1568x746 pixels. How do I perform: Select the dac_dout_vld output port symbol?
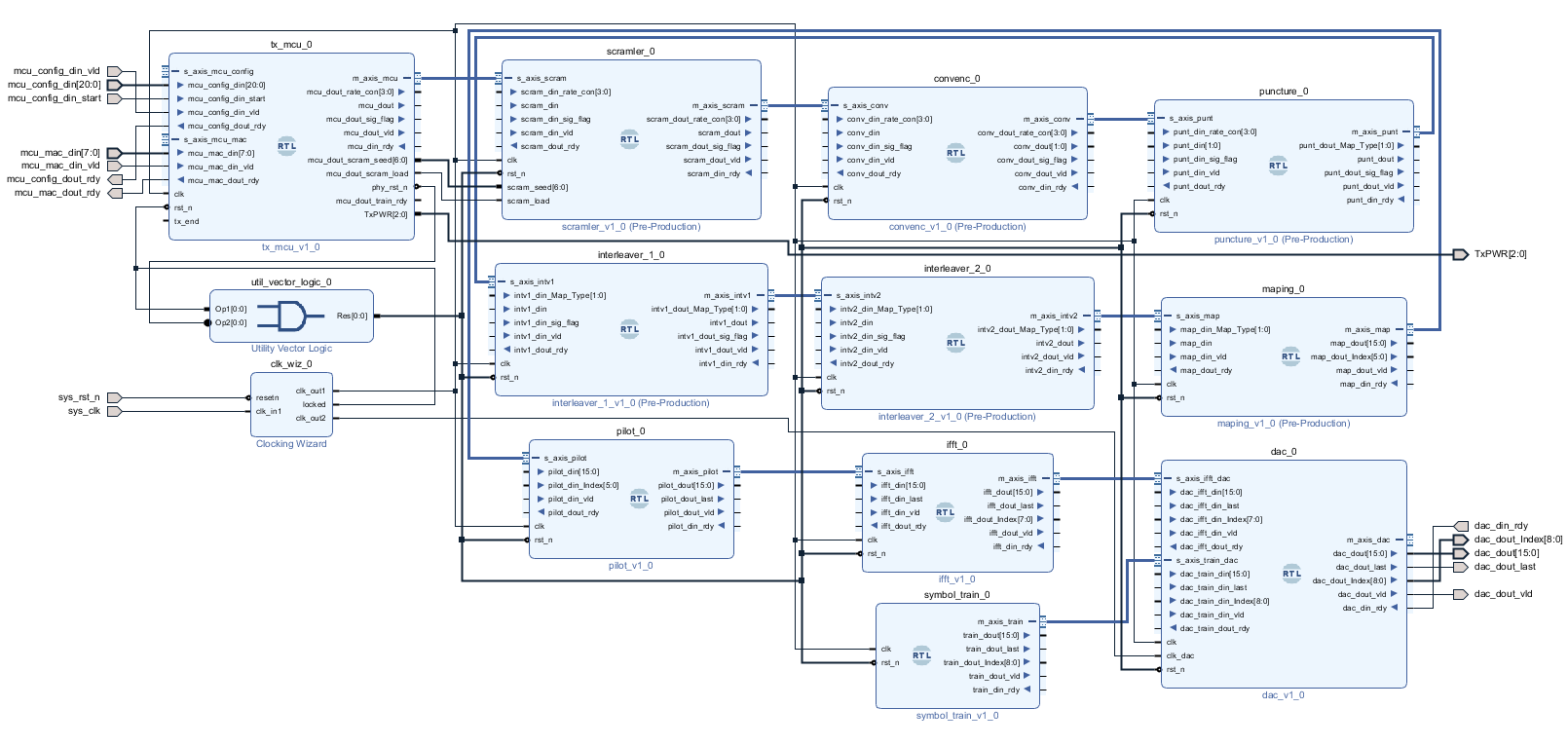1460,594
